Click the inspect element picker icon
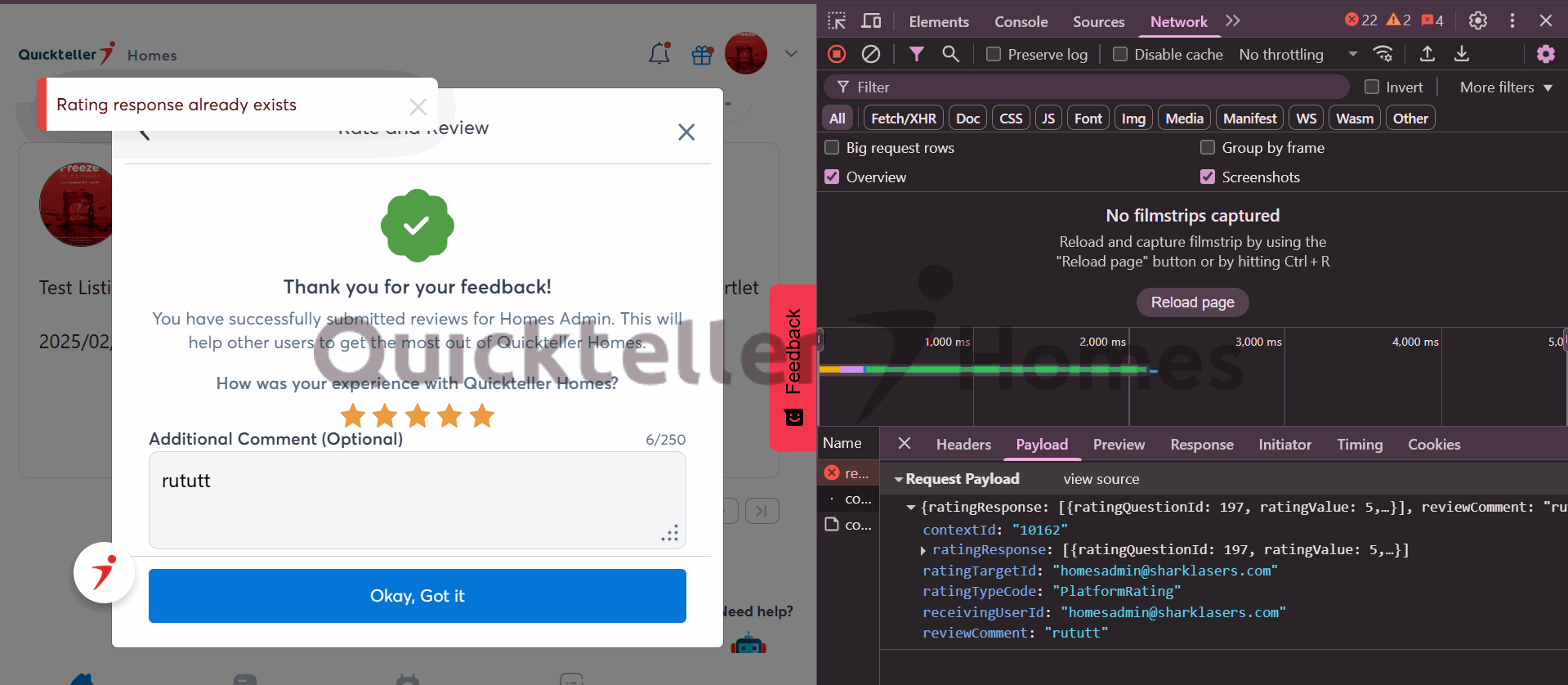Screen dimensions: 1568x685 837,21
